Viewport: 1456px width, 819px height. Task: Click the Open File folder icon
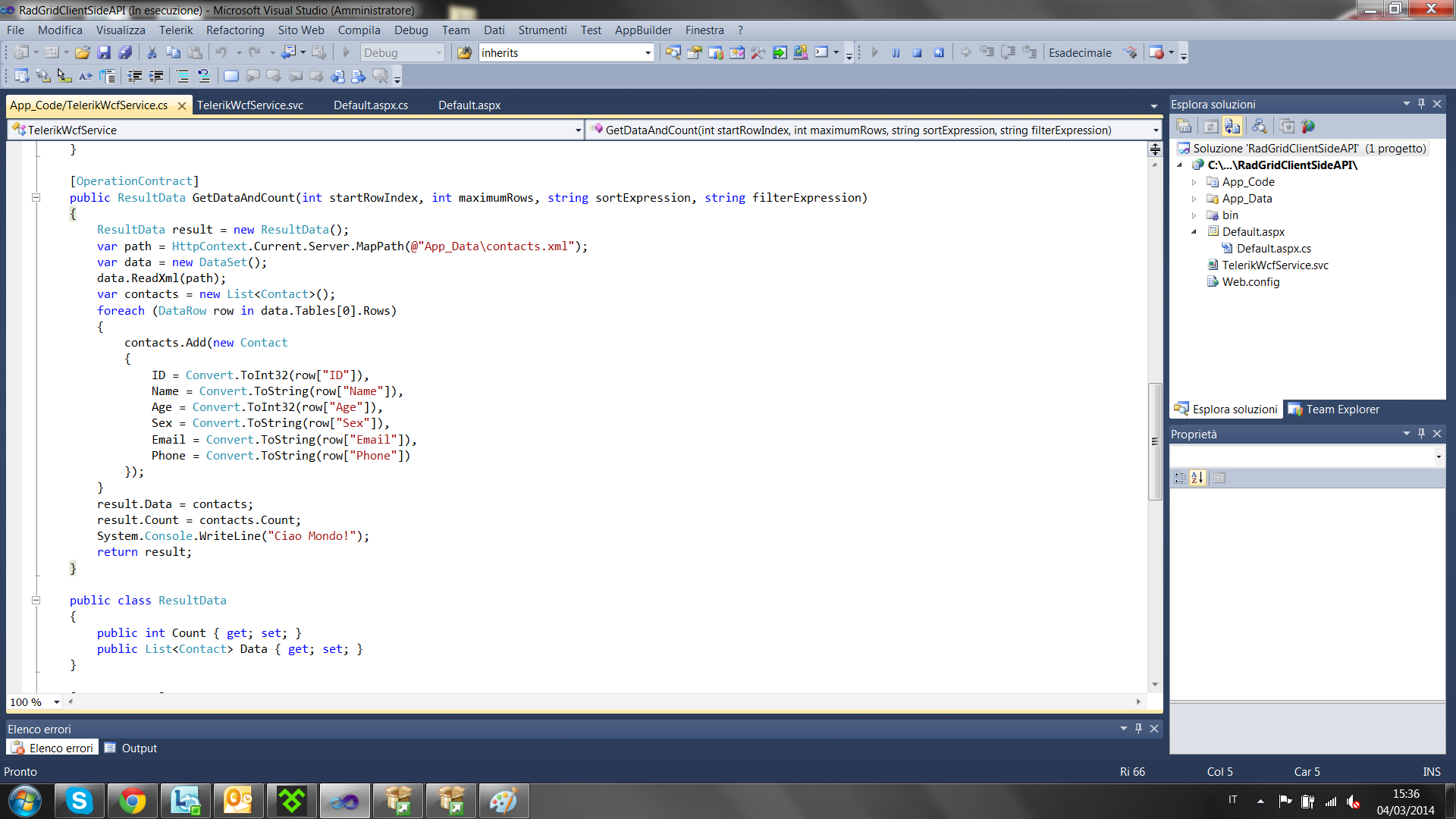(83, 52)
